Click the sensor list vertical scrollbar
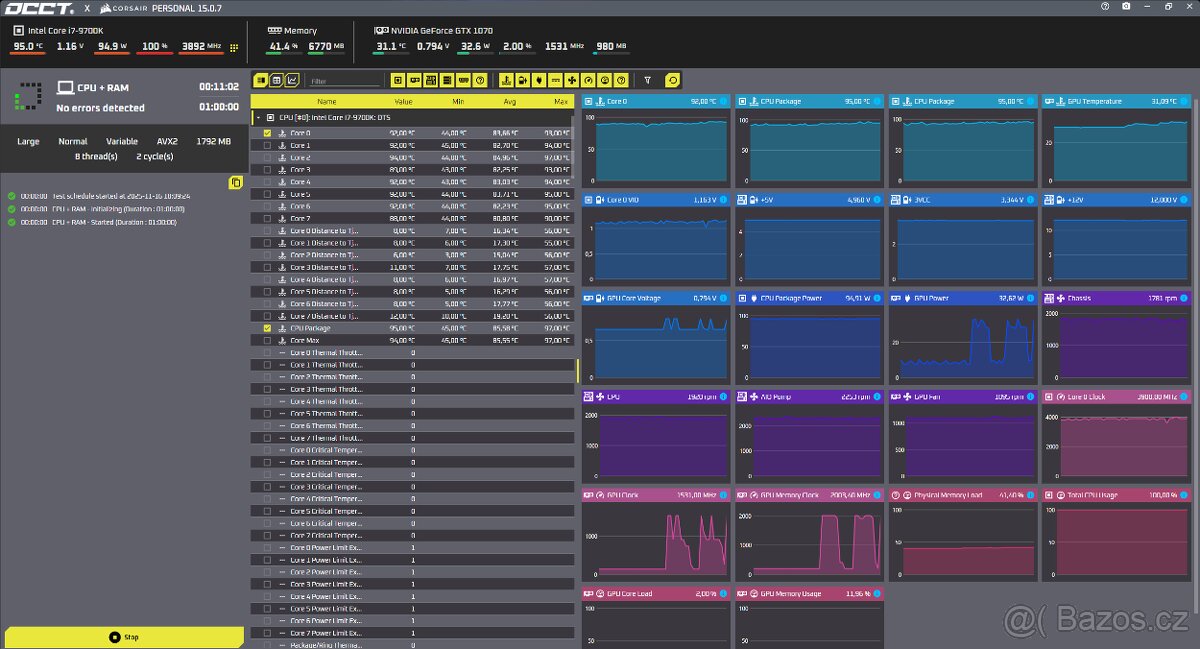This screenshot has width=1200, height=649. coord(577,370)
